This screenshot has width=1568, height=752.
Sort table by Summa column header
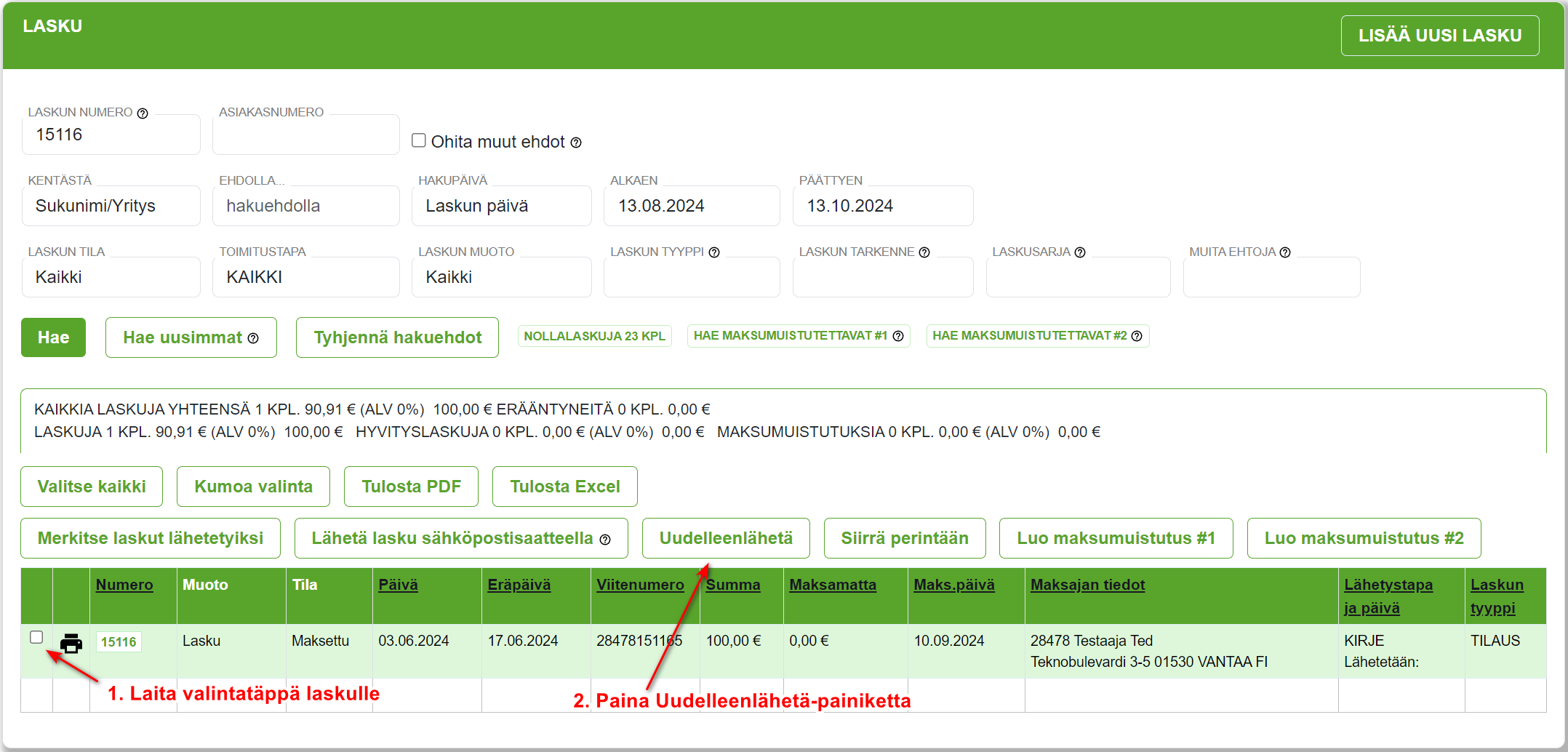(733, 585)
